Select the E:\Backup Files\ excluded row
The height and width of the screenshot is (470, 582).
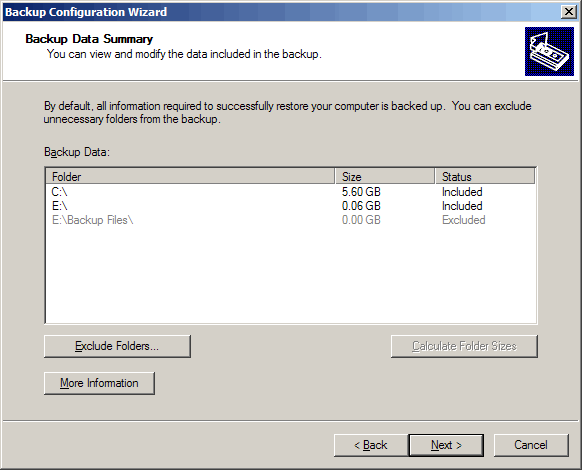[x=291, y=220]
